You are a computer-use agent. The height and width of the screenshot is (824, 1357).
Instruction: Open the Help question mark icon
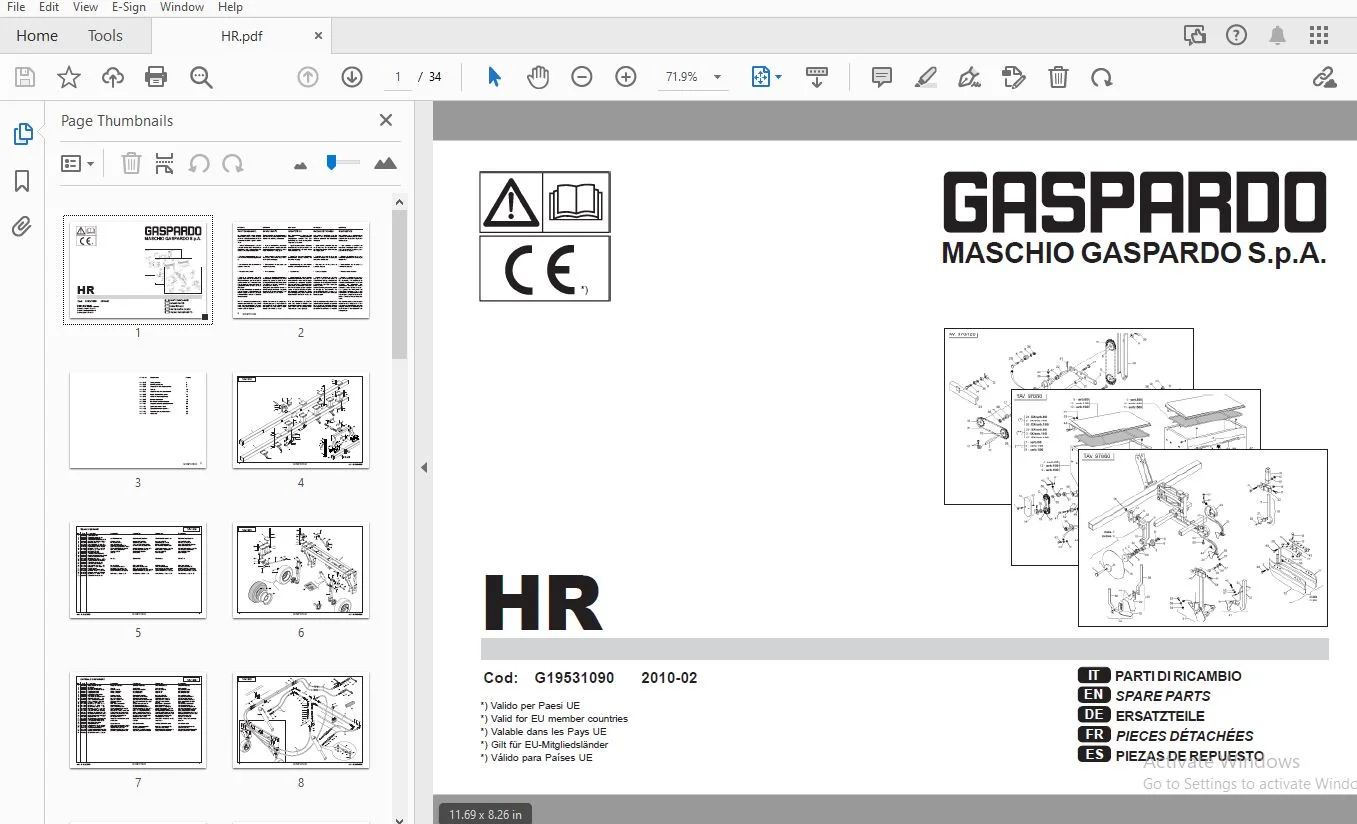point(1237,36)
